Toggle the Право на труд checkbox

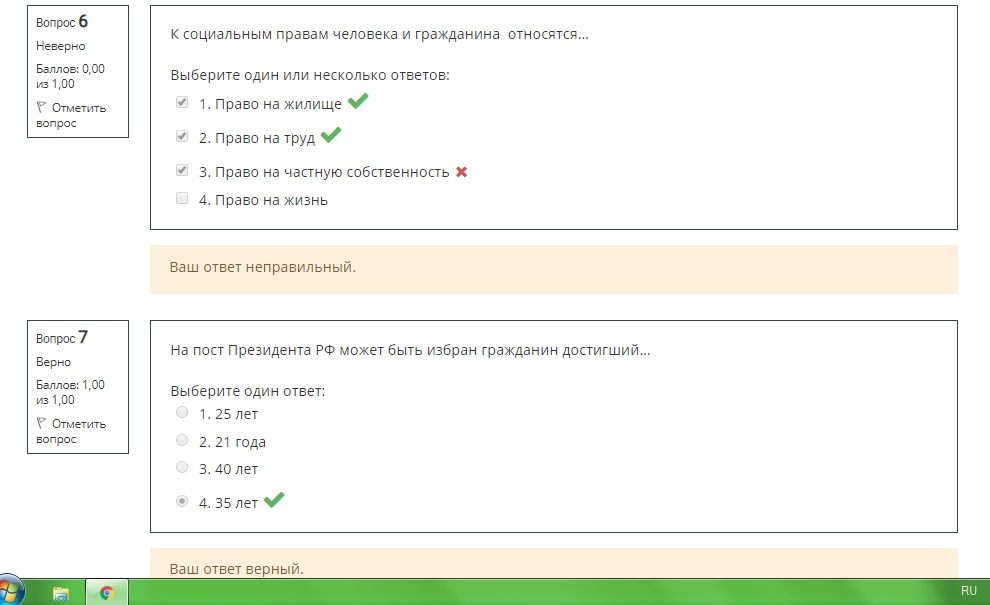pyautogui.click(x=182, y=136)
